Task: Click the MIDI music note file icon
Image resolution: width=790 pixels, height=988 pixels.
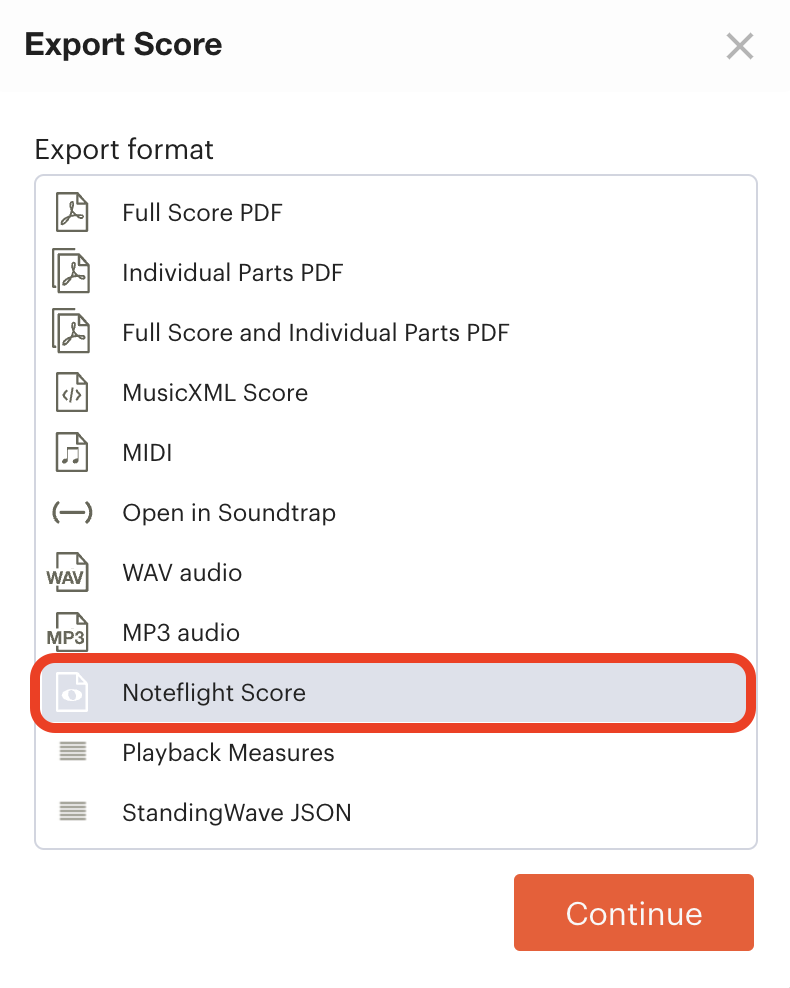Action: [x=72, y=452]
